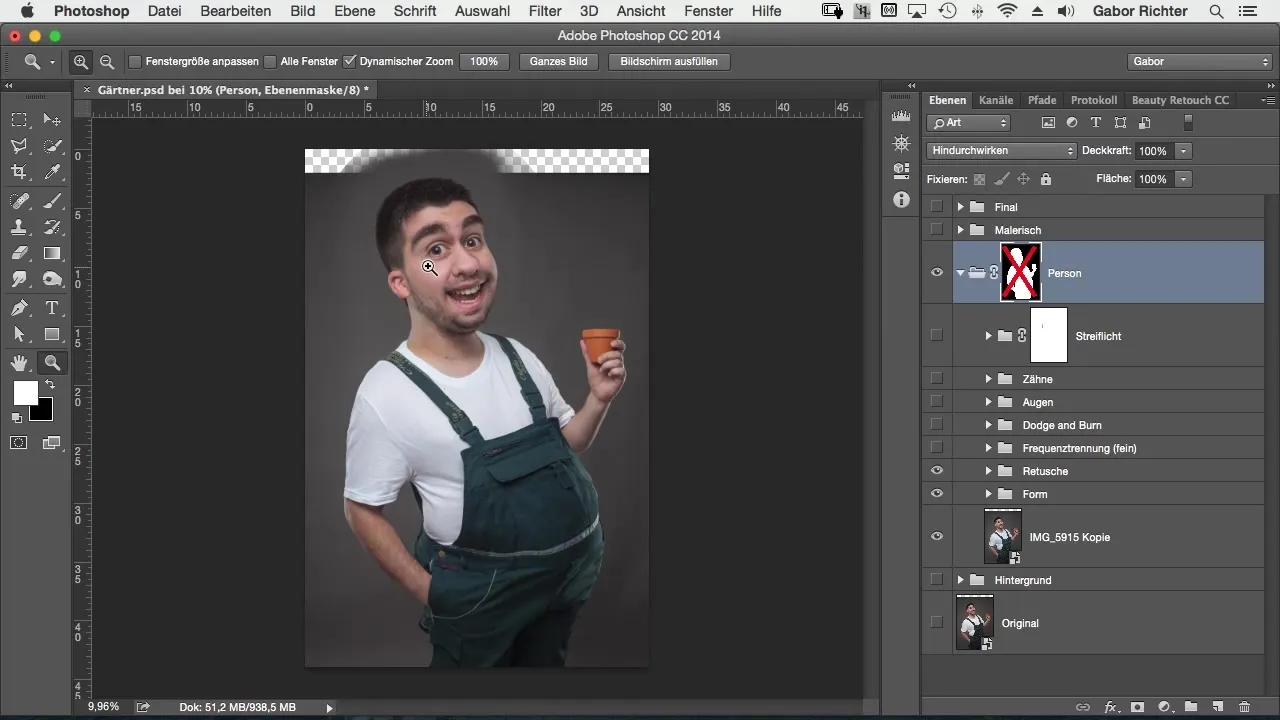Click the 100% zoom button

click(x=484, y=62)
